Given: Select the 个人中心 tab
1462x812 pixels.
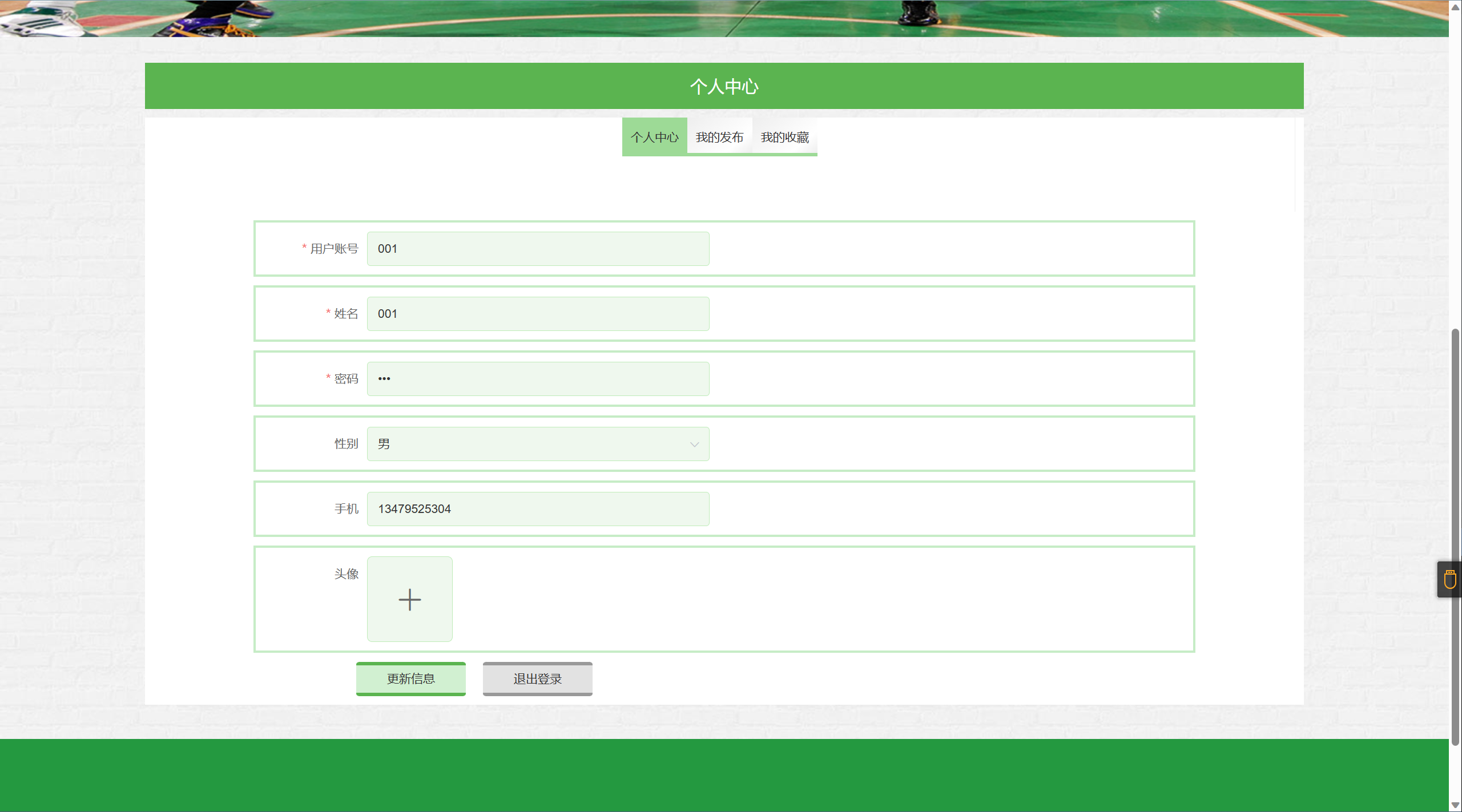Looking at the screenshot, I should pyautogui.click(x=654, y=137).
